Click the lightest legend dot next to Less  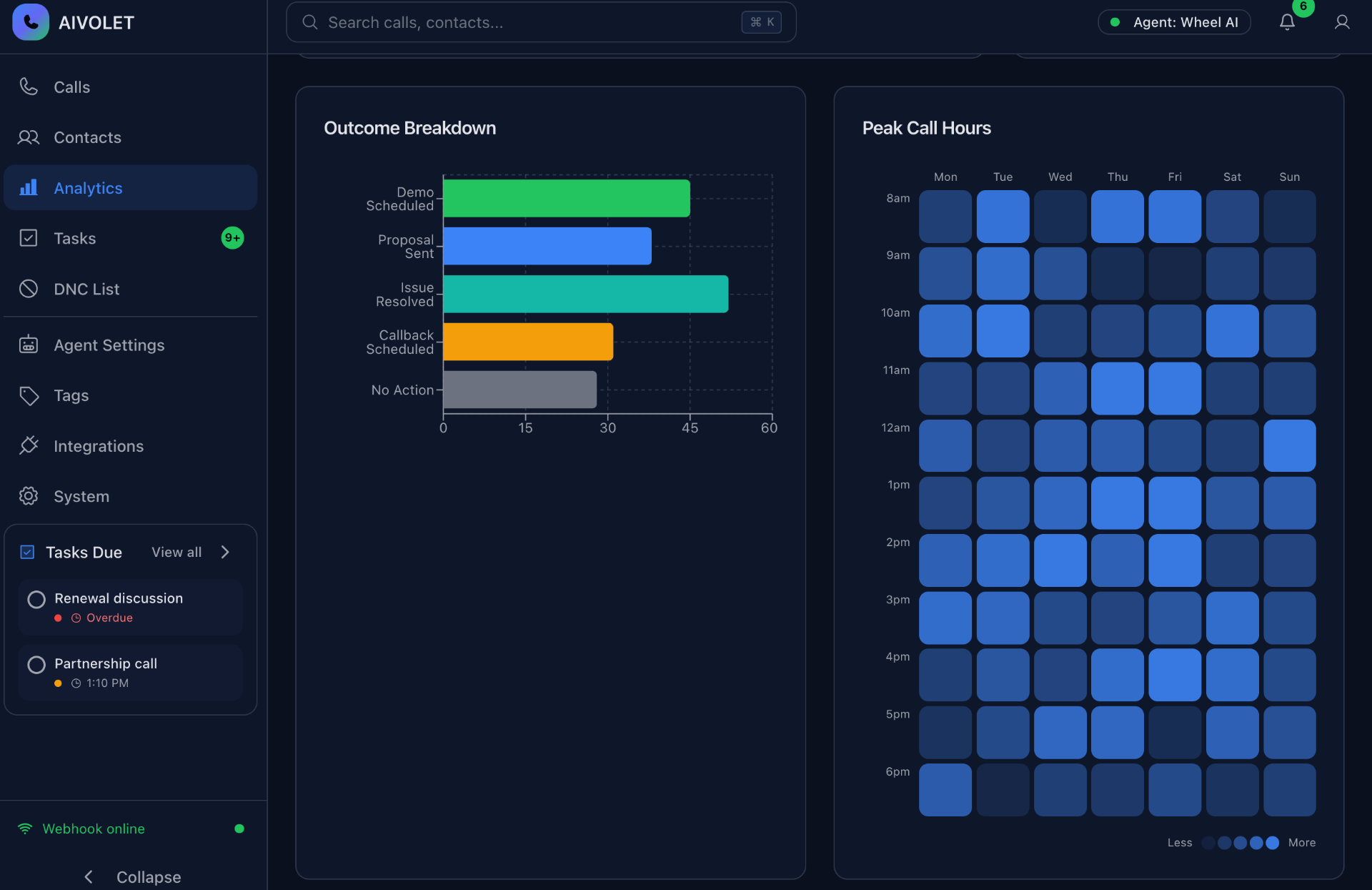point(1208,843)
